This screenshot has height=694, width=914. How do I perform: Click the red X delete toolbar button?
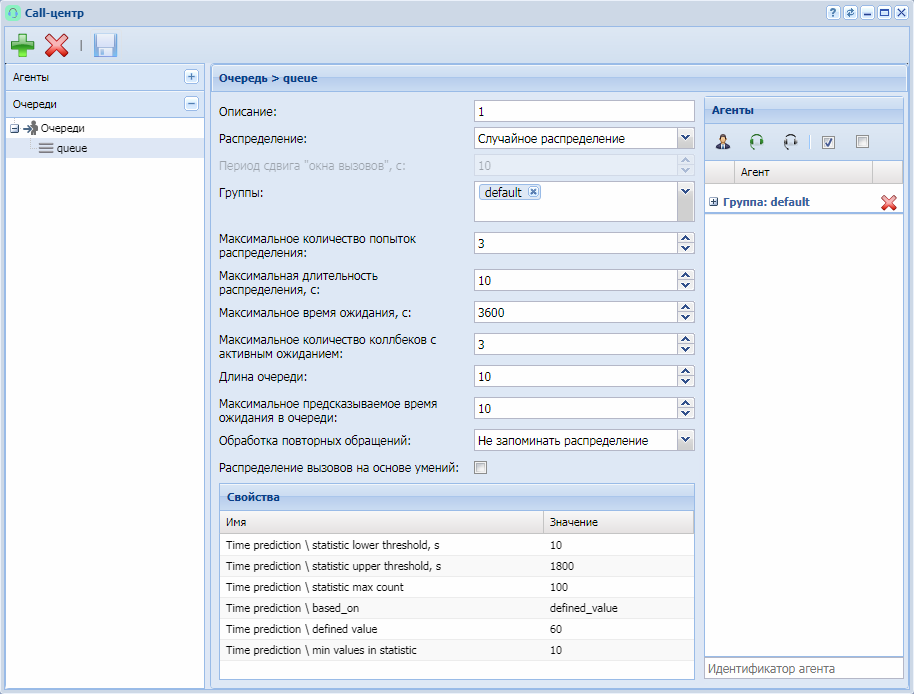point(57,45)
